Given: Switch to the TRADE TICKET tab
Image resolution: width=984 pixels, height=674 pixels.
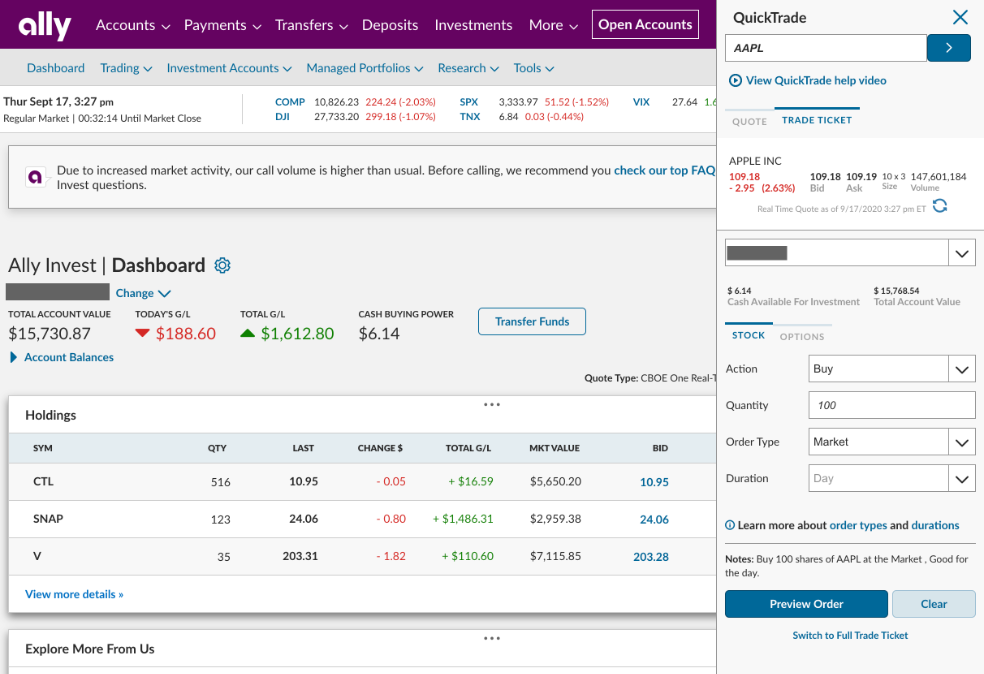Looking at the screenshot, I should pyautogui.click(x=816, y=120).
